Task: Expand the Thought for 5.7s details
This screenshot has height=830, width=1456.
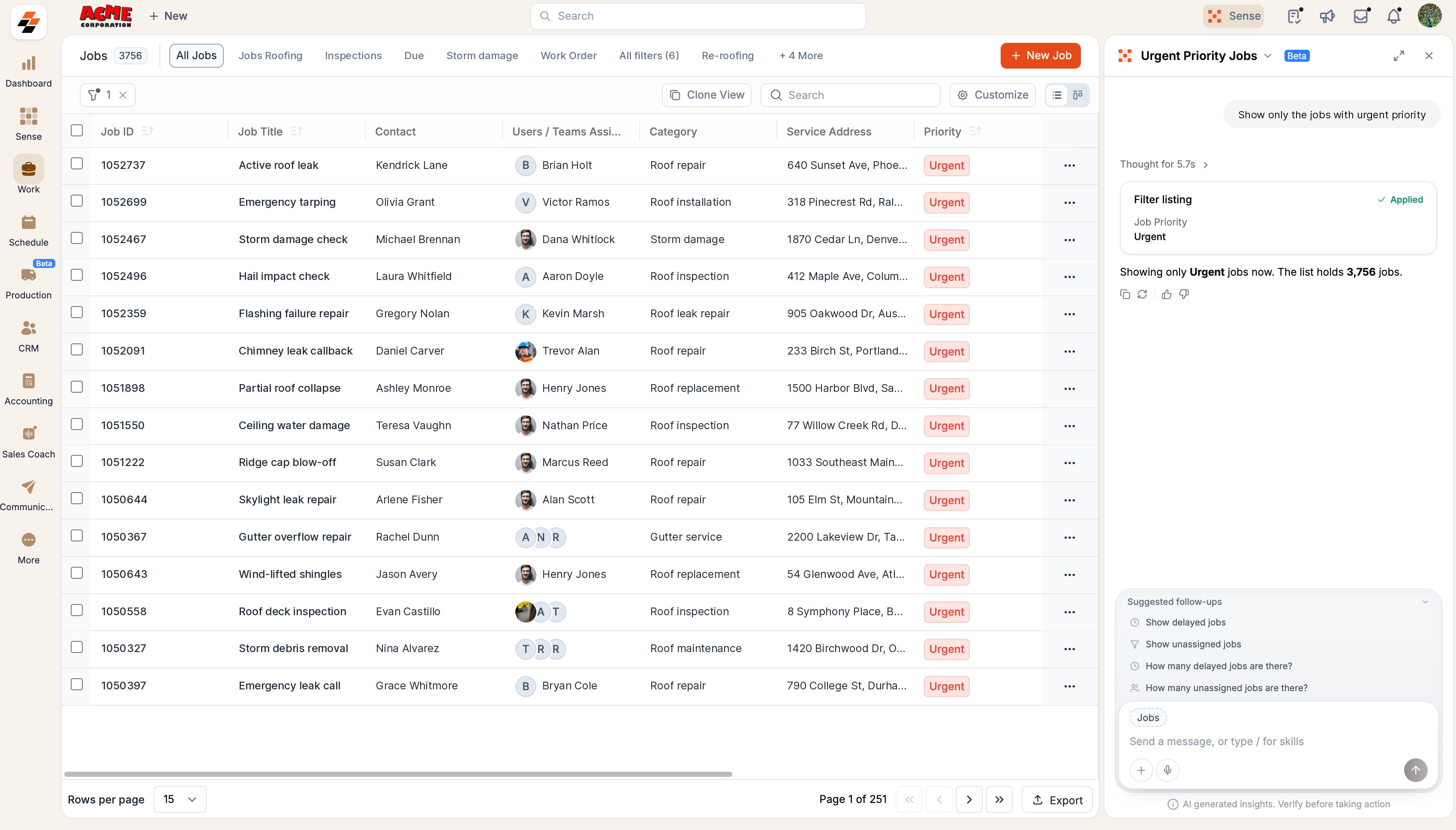Action: coord(1164,164)
